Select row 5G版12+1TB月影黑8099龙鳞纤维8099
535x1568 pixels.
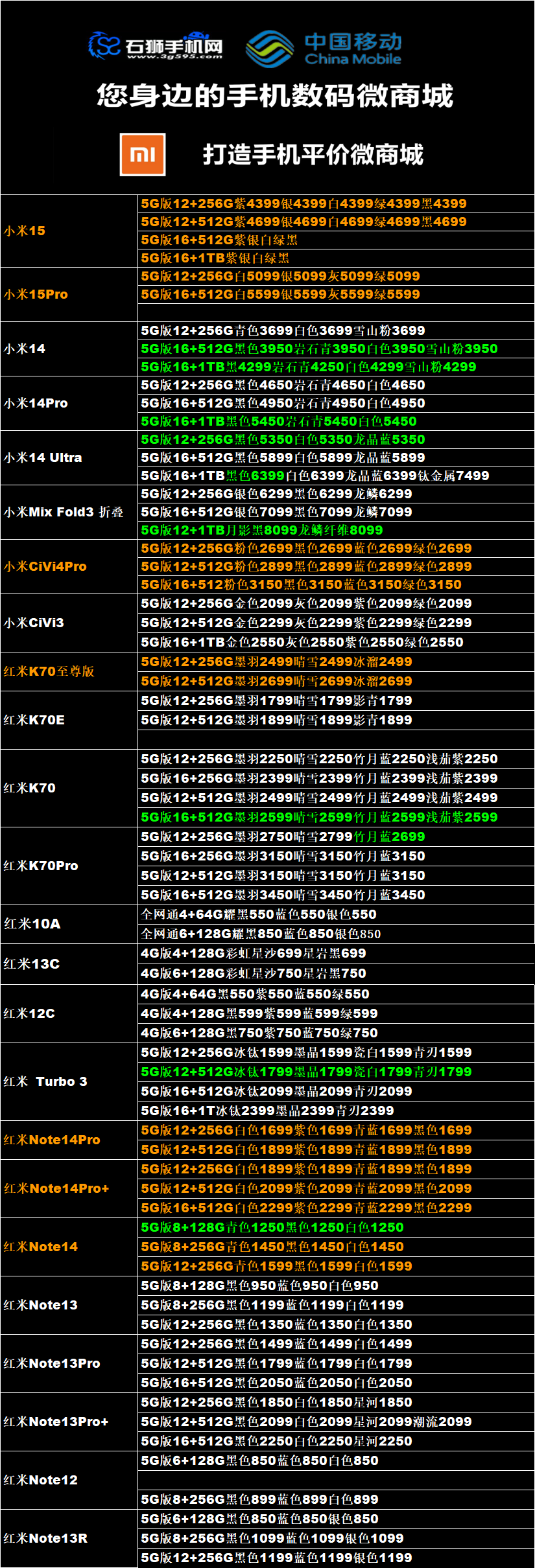point(336,530)
